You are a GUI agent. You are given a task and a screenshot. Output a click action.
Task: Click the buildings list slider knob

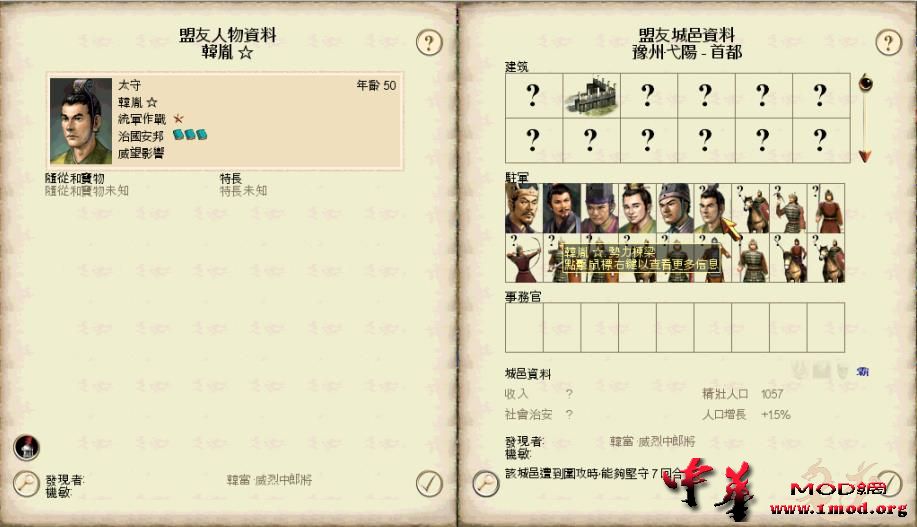click(x=865, y=82)
